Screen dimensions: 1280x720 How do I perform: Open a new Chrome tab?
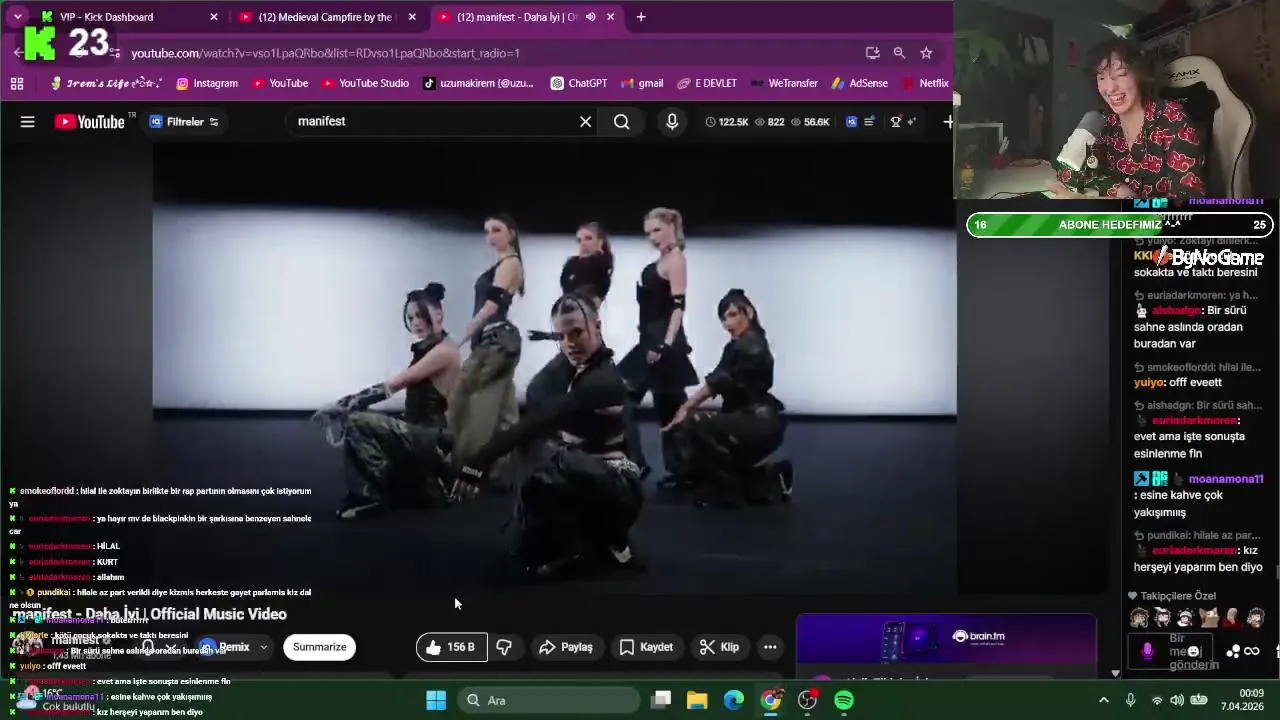(641, 17)
